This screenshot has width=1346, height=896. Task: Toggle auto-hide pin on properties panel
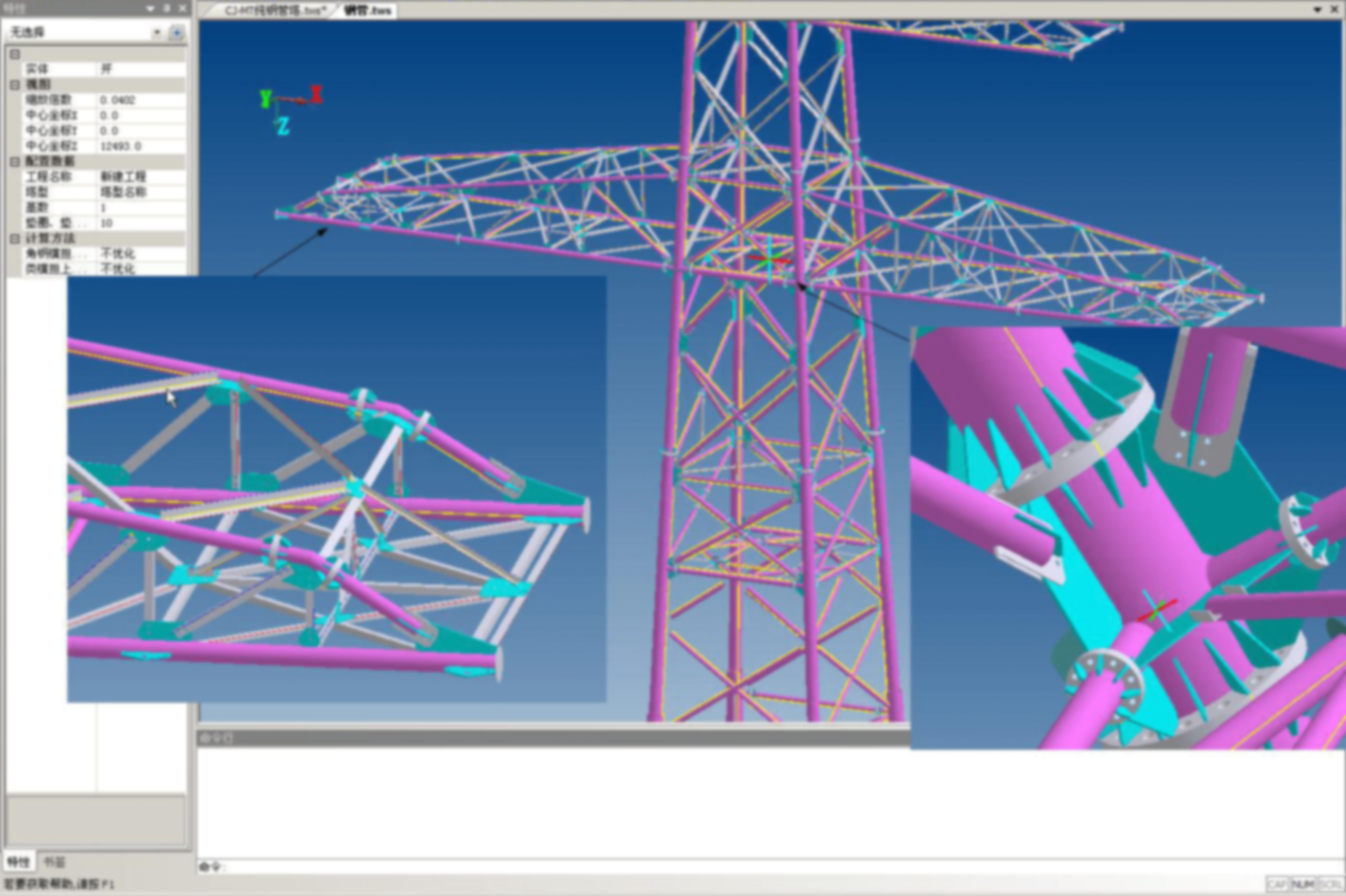click(x=165, y=8)
